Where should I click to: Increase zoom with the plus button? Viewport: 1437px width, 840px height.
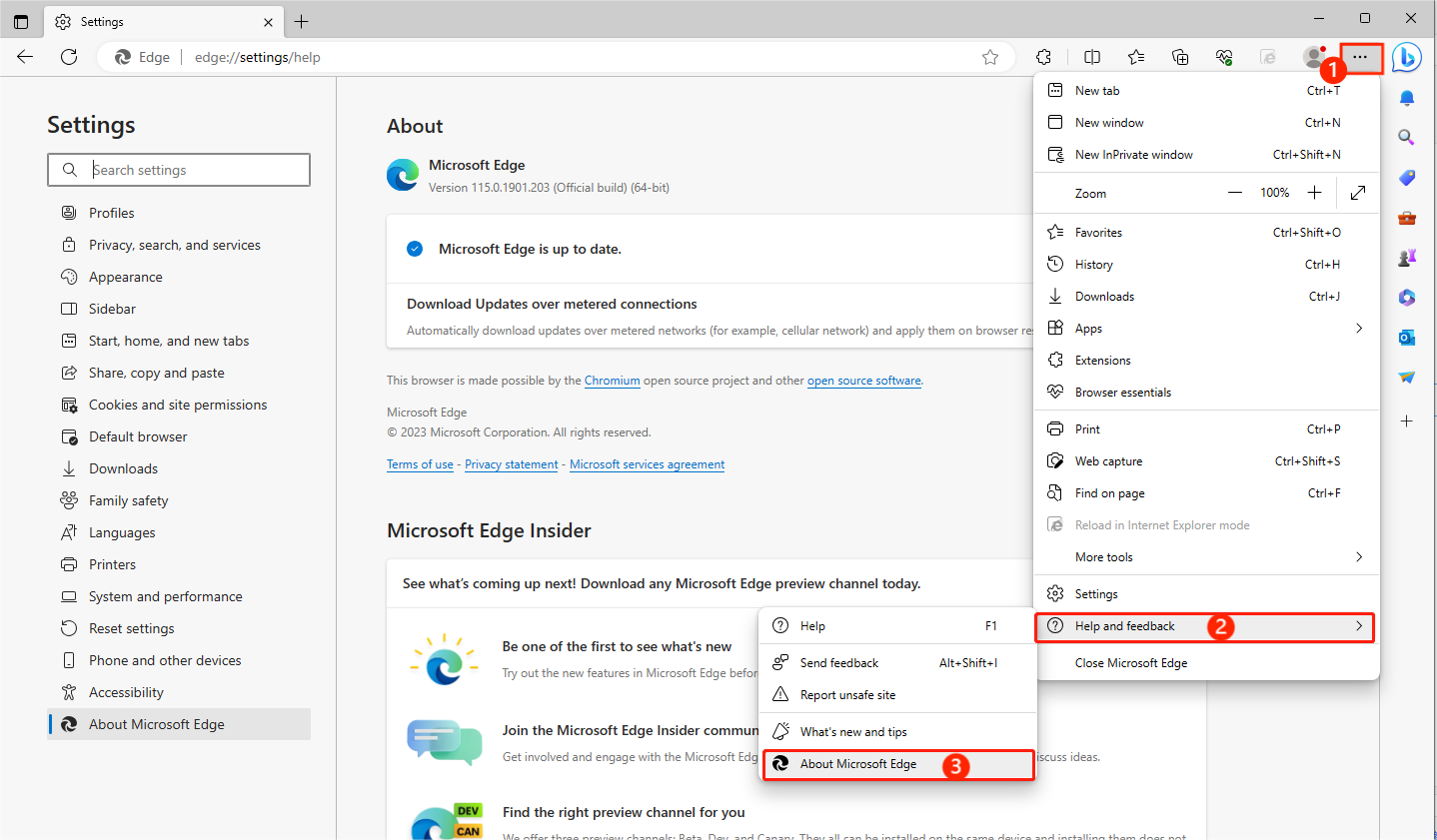pos(1314,193)
